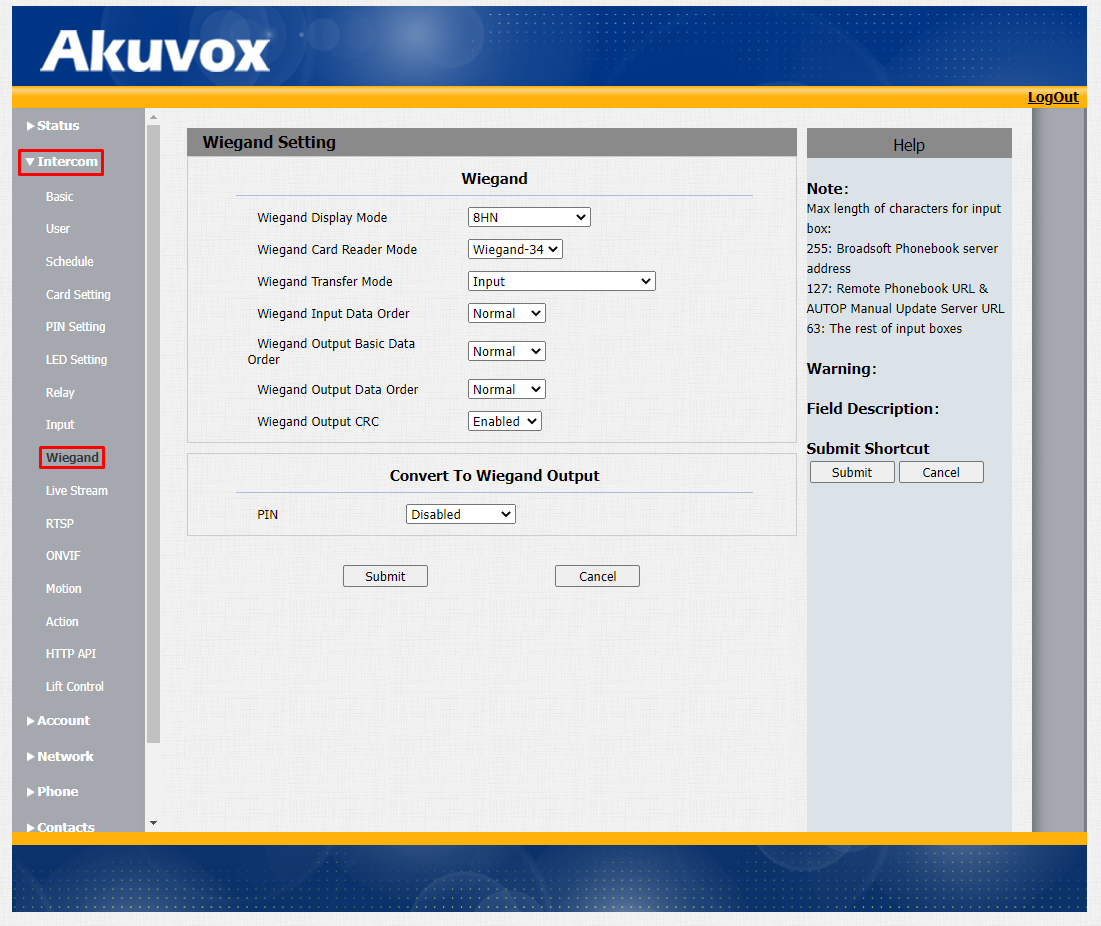Click the main Submit button below the form
1101x926 pixels.
pyautogui.click(x=385, y=576)
